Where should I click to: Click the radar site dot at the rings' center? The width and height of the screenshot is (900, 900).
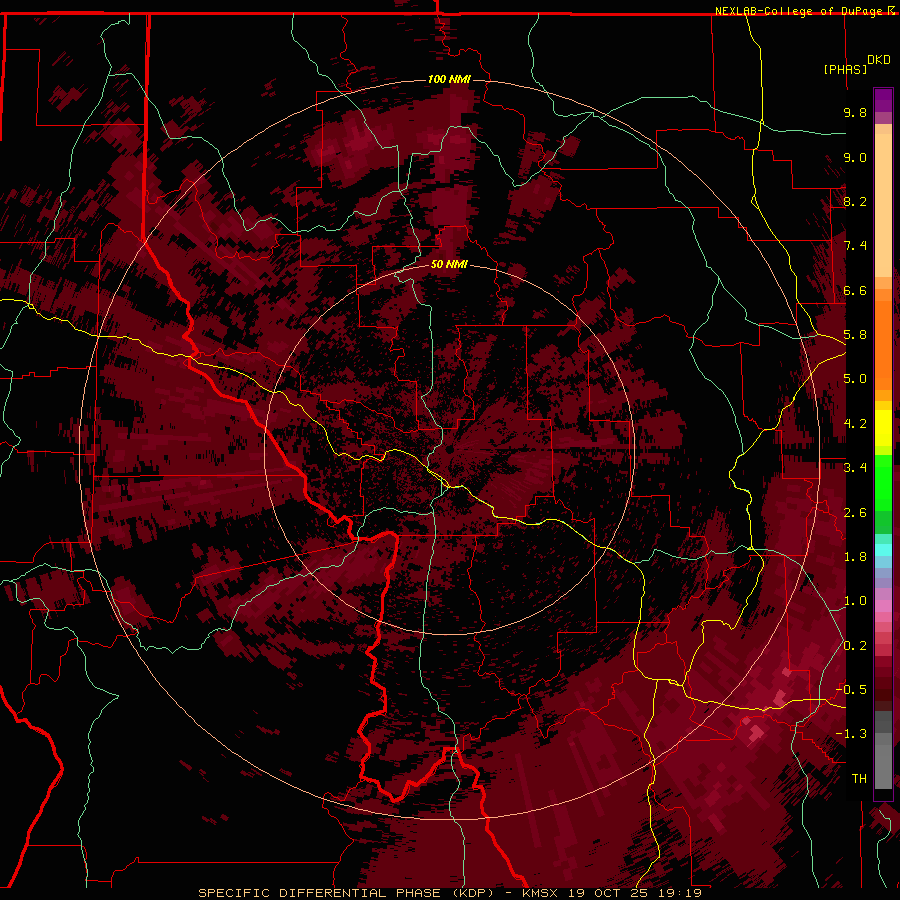[x=450, y=449]
